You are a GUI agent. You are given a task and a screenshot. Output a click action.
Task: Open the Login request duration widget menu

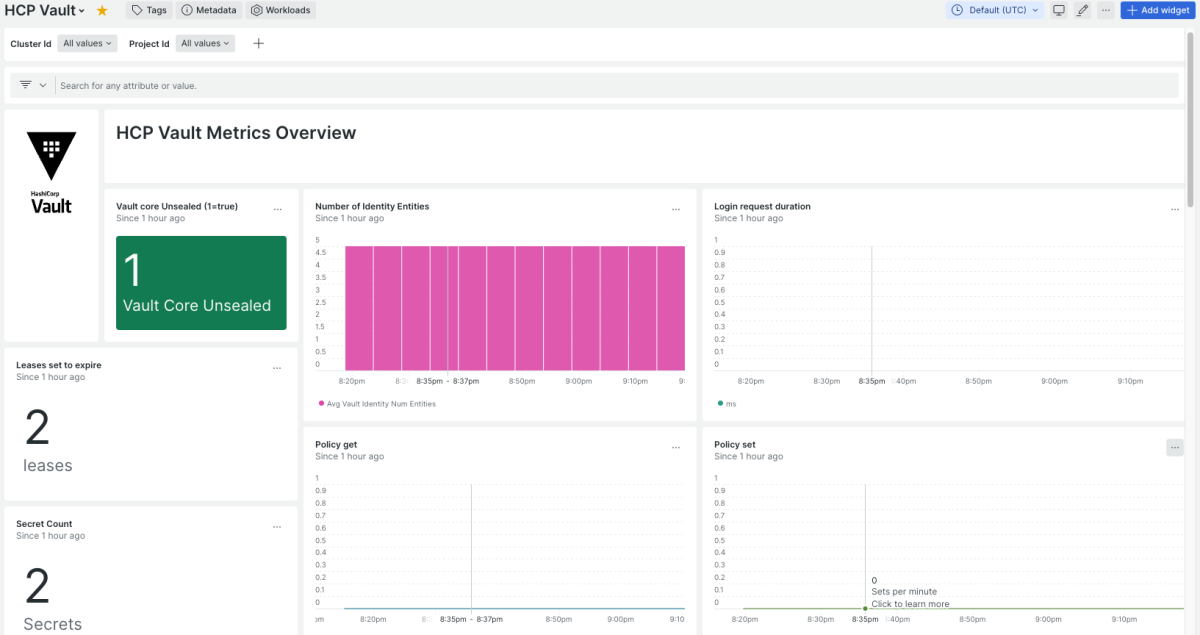1175,209
